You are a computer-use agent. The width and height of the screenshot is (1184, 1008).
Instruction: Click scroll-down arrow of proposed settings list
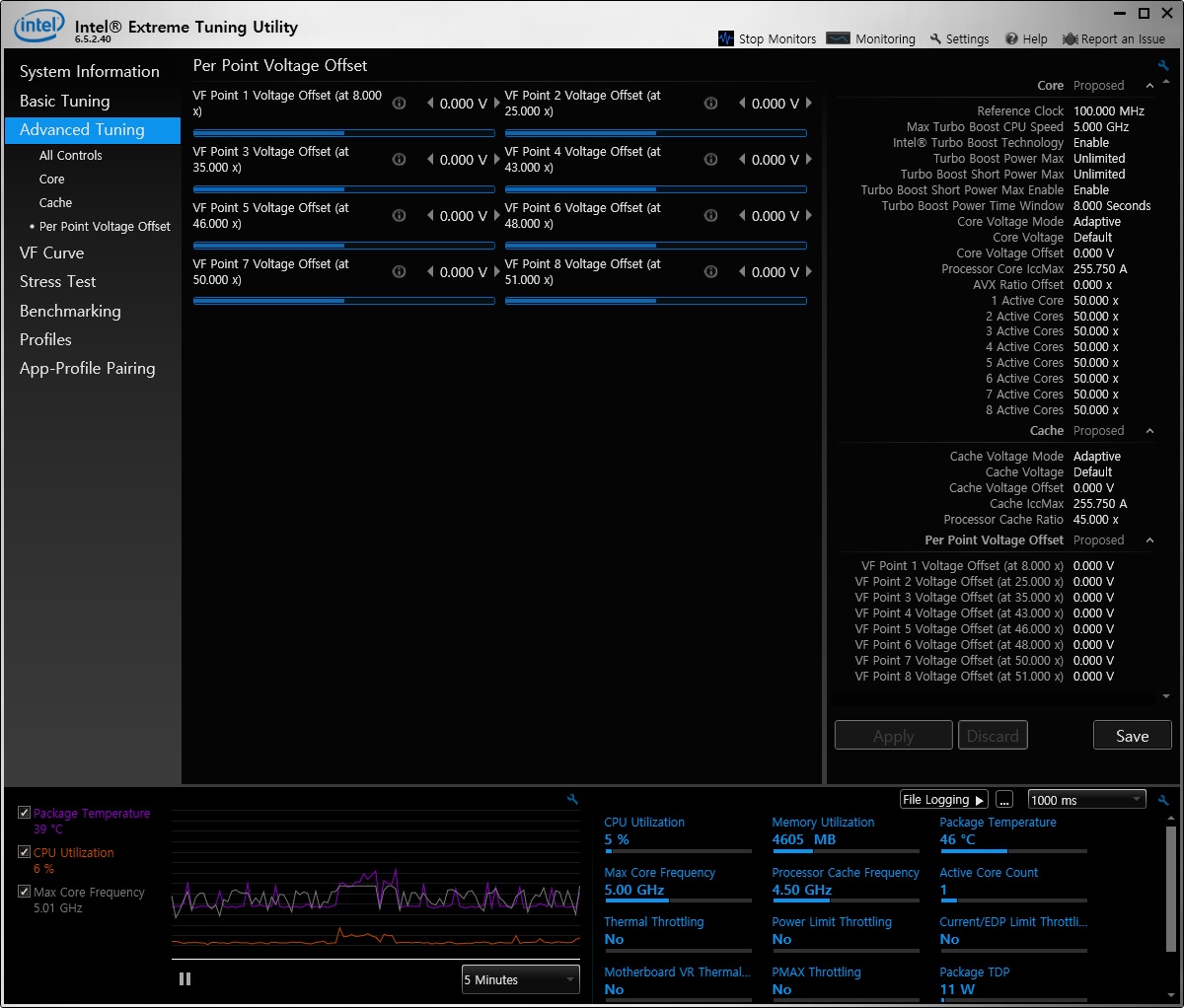tap(1166, 696)
